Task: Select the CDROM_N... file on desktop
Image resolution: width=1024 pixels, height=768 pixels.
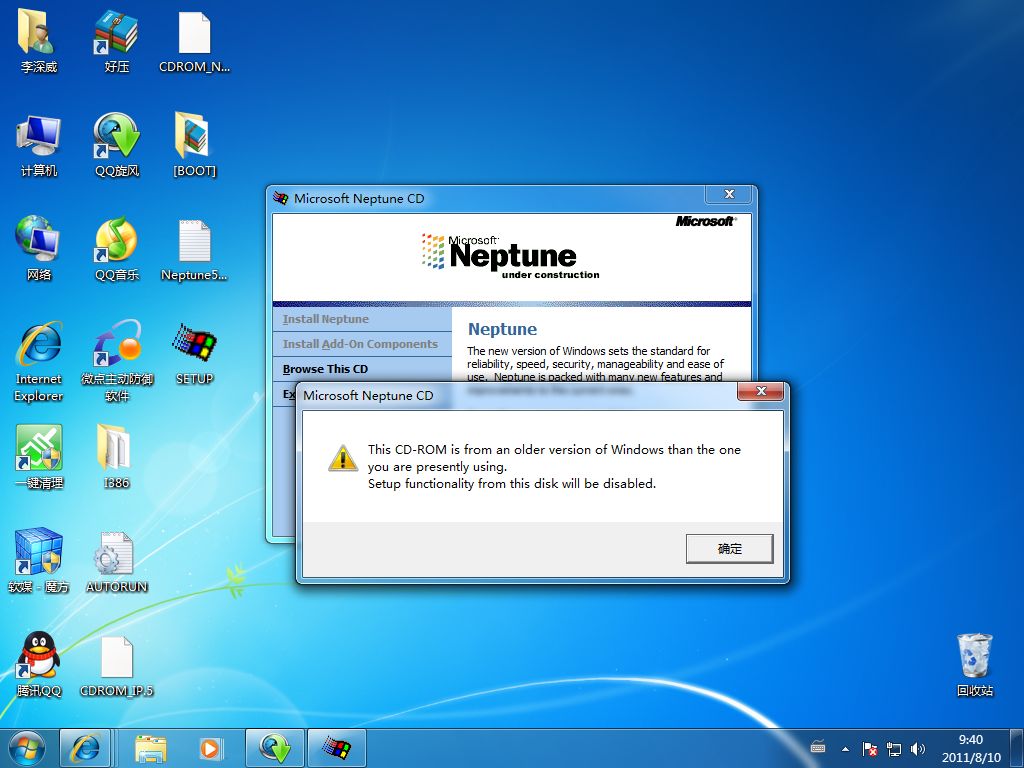Action: (x=195, y=40)
